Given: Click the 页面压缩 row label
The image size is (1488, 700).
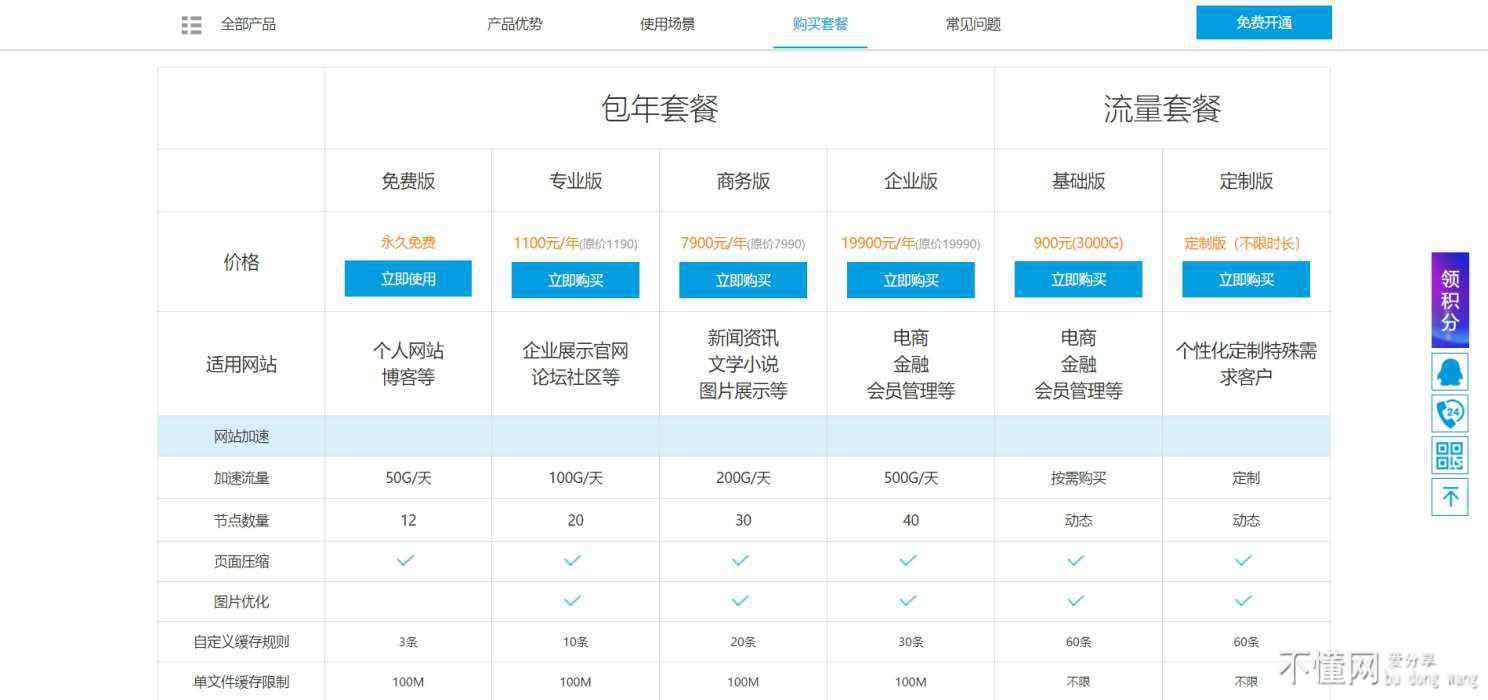Looking at the screenshot, I should [x=241, y=561].
